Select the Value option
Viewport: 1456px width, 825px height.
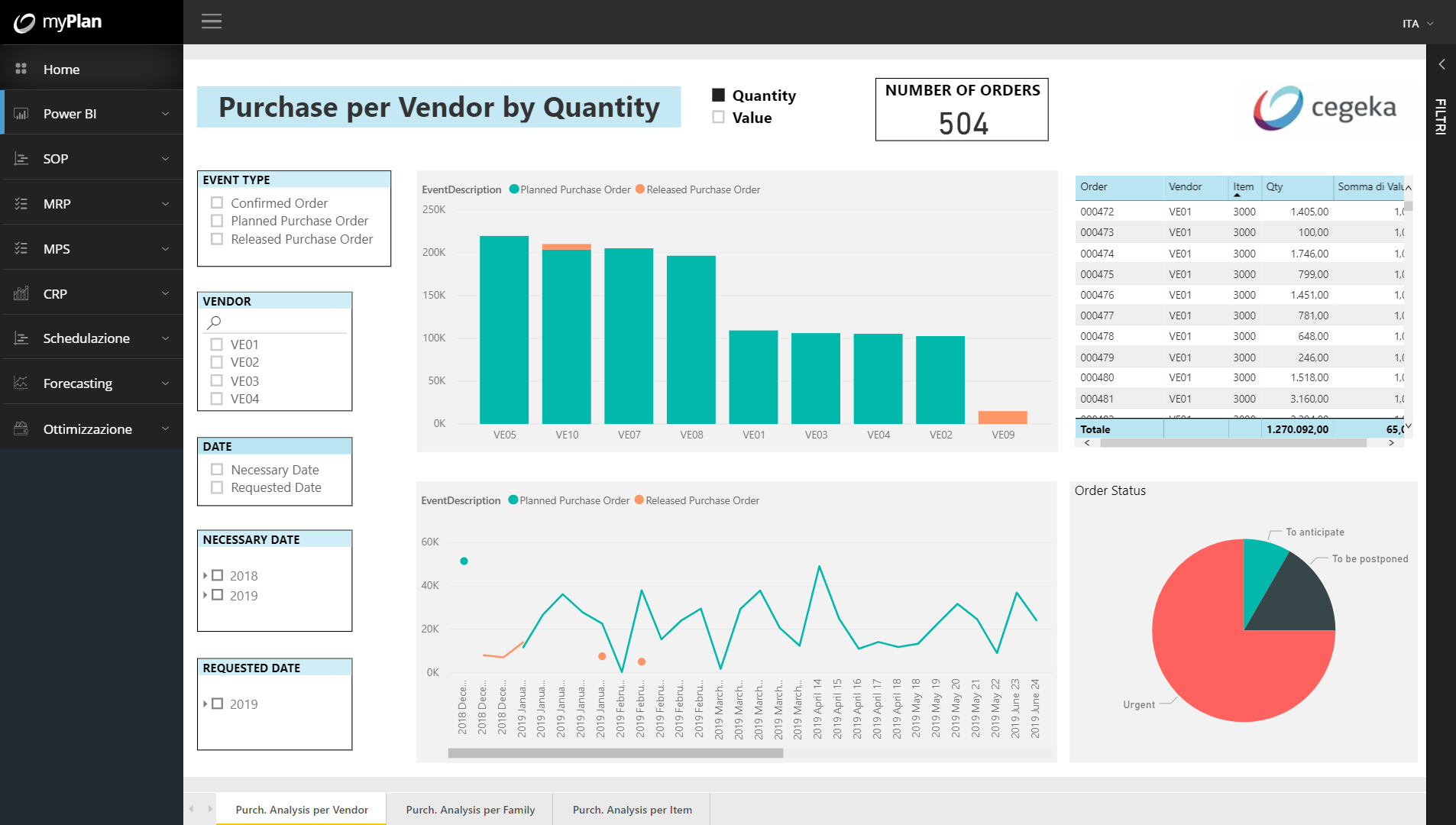click(x=718, y=118)
